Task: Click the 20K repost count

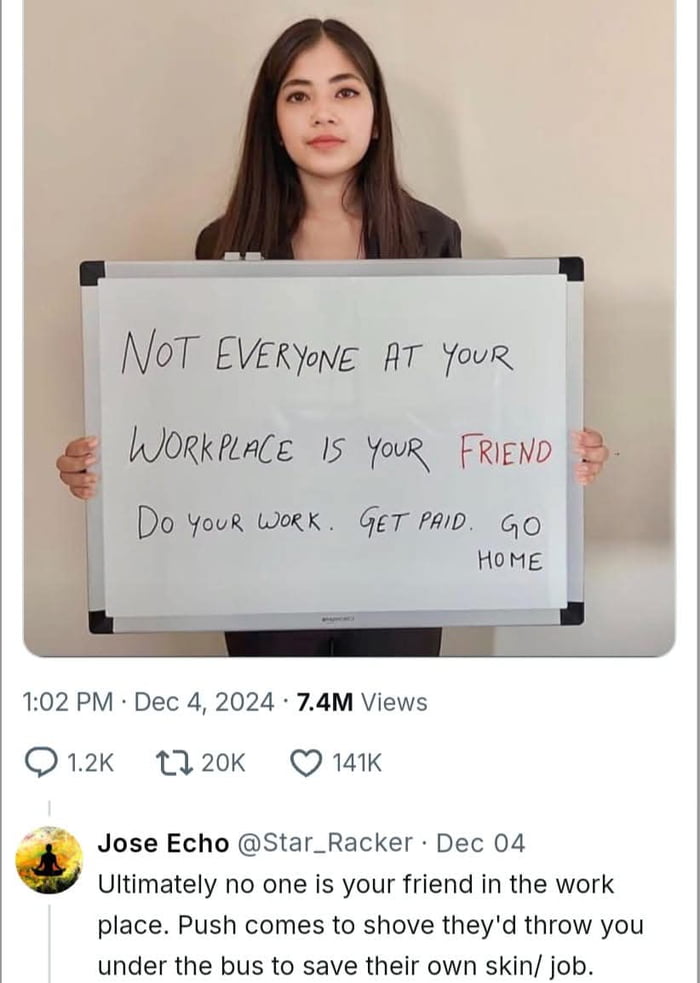Action: (x=223, y=763)
